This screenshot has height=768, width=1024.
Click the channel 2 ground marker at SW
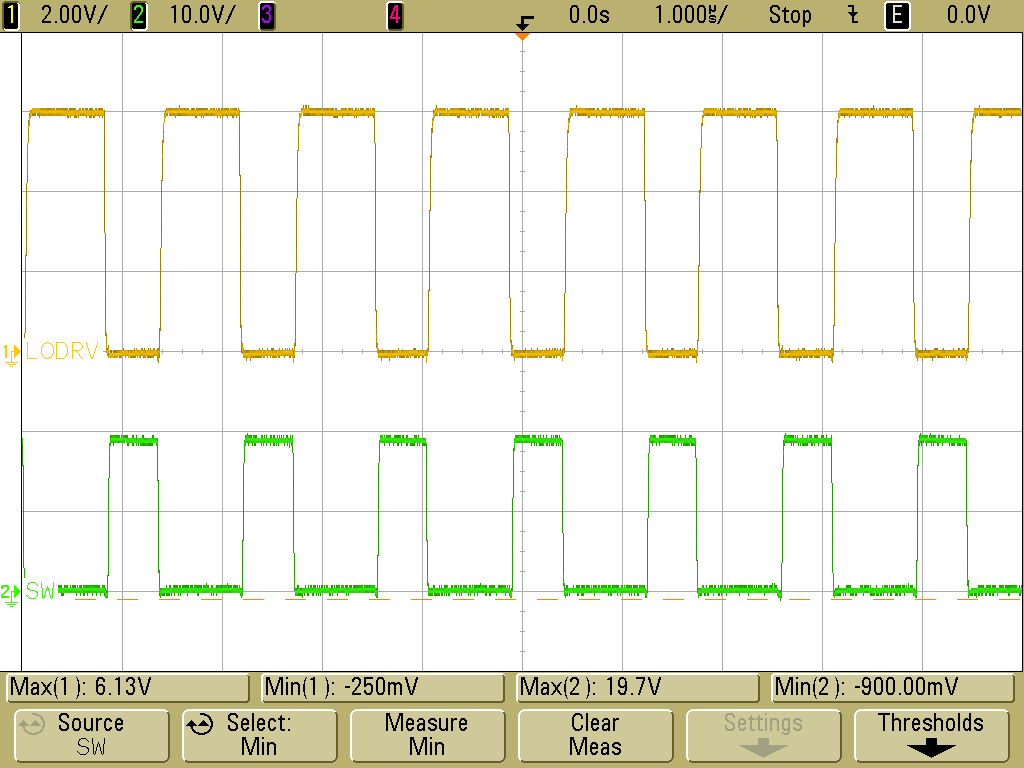coord(11,594)
